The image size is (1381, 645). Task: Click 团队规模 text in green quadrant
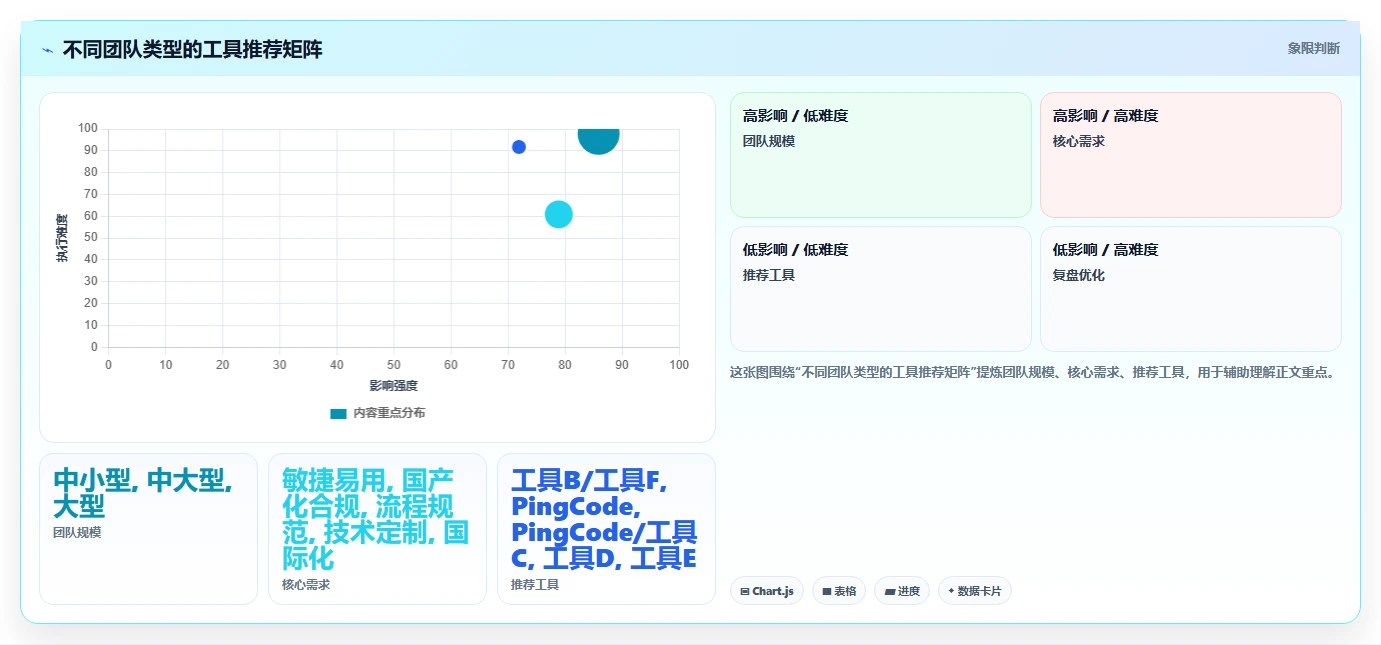[x=769, y=141]
